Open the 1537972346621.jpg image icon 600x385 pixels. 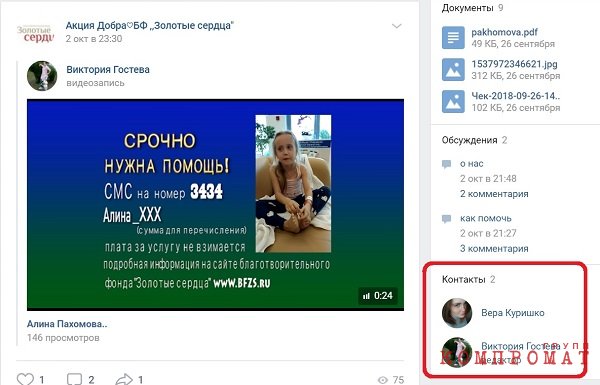(x=453, y=70)
